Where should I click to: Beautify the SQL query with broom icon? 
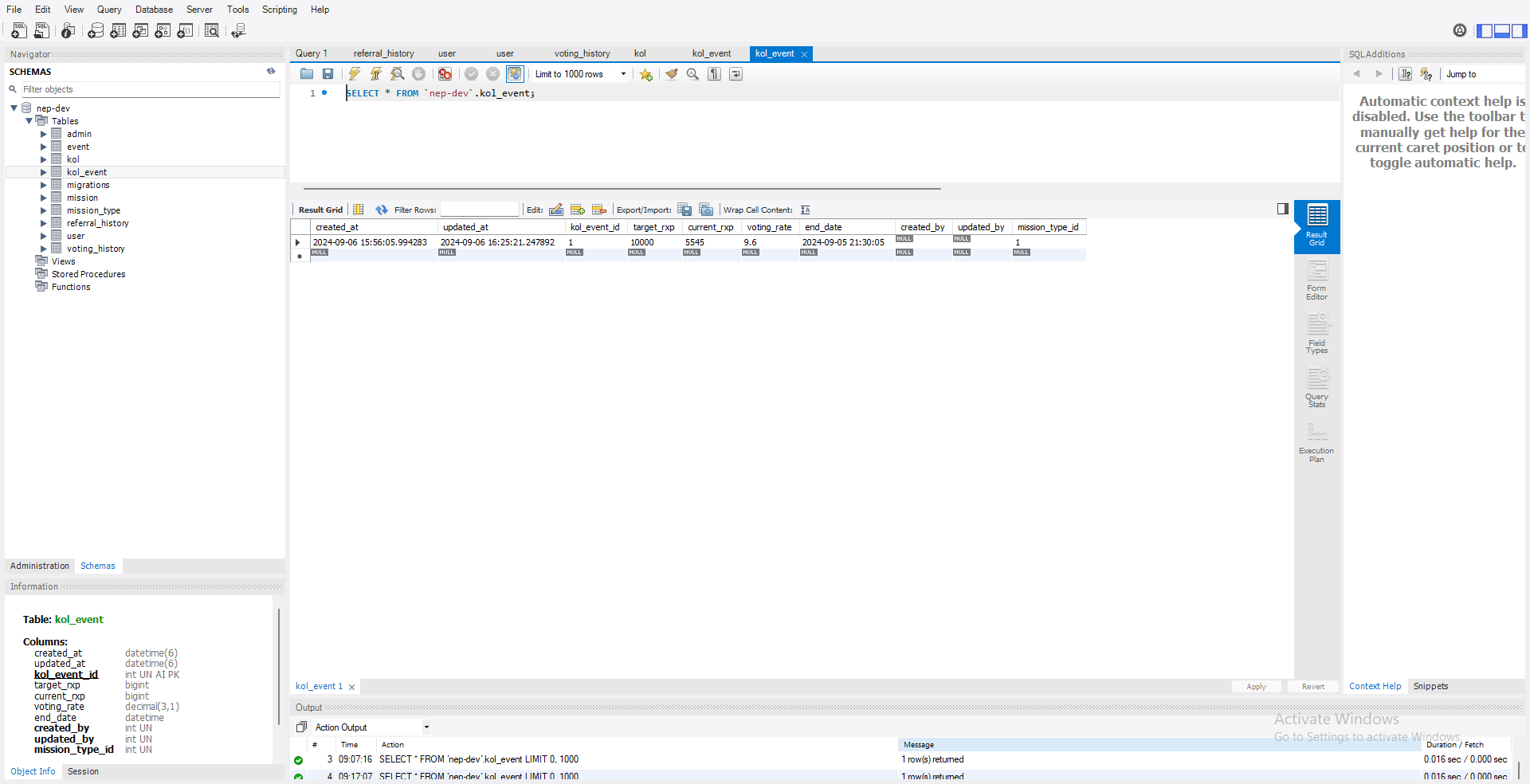tap(672, 74)
